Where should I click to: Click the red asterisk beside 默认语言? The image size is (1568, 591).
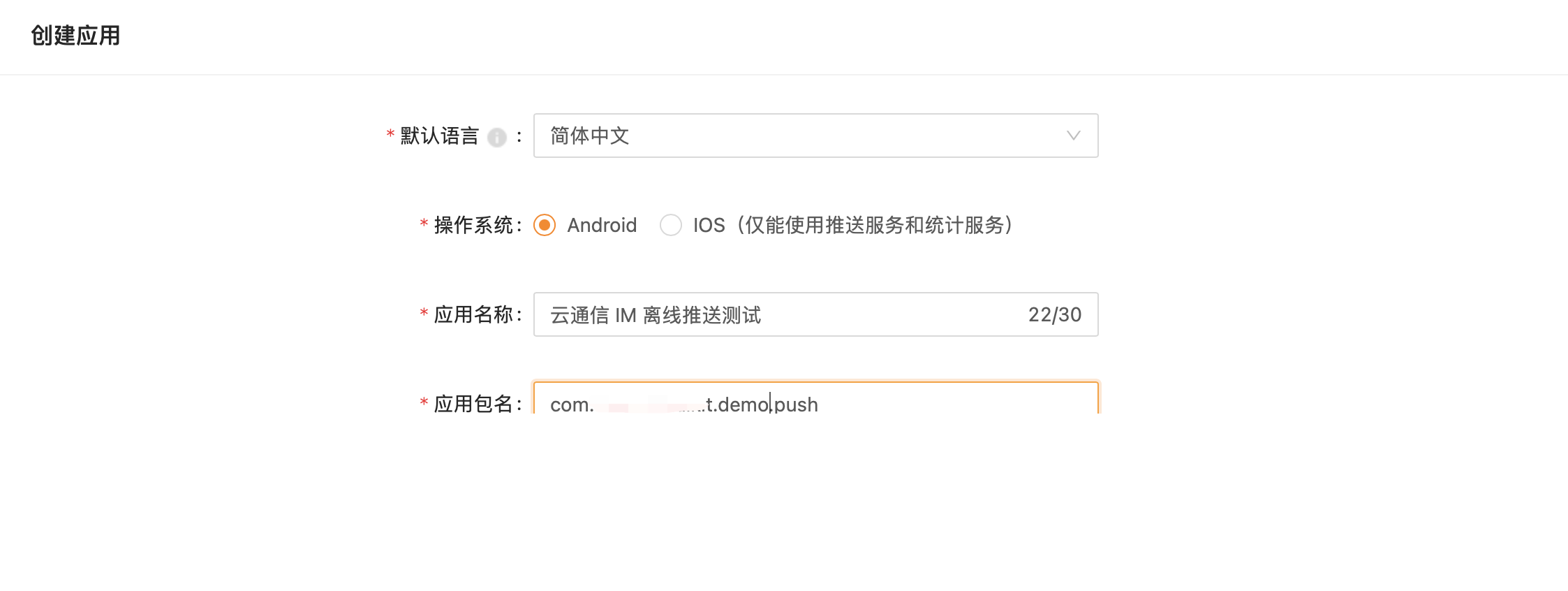coord(390,134)
